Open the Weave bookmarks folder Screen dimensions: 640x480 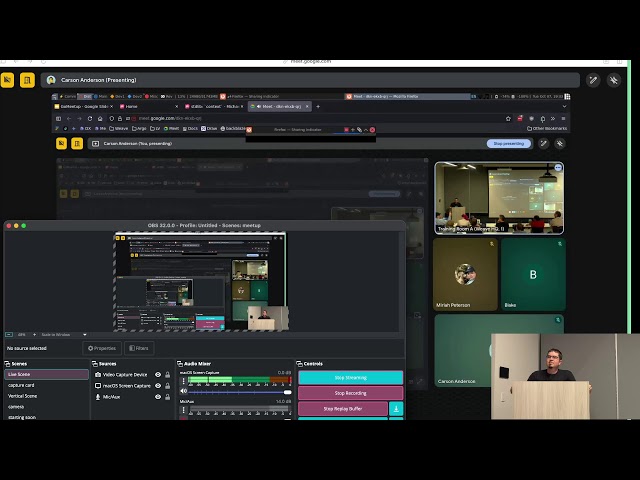coord(118,129)
